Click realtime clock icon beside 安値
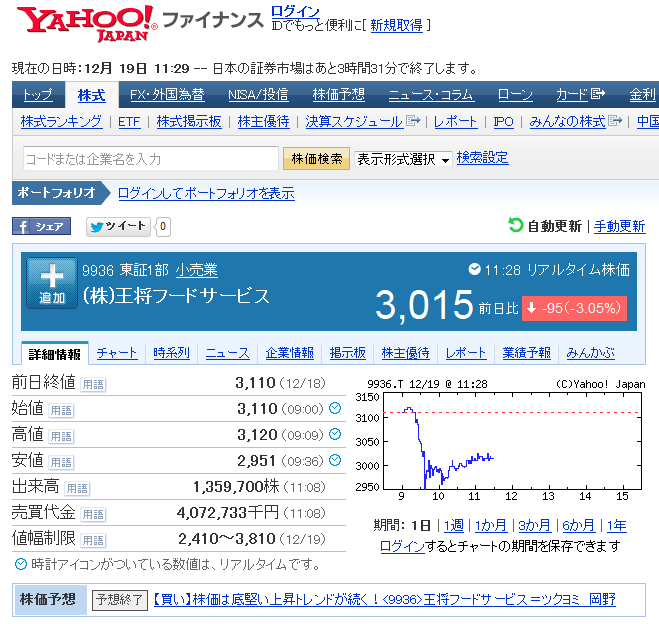Viewport: 659px width, 624px height. tap(335, 460)
